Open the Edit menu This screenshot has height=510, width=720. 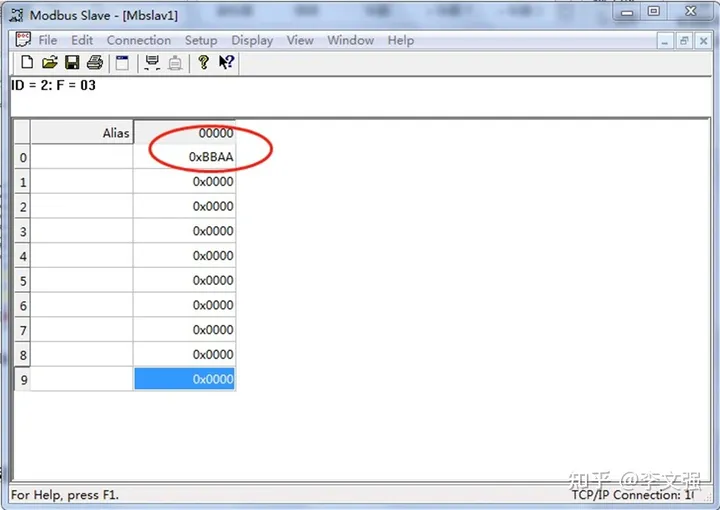tap(82, 40)
